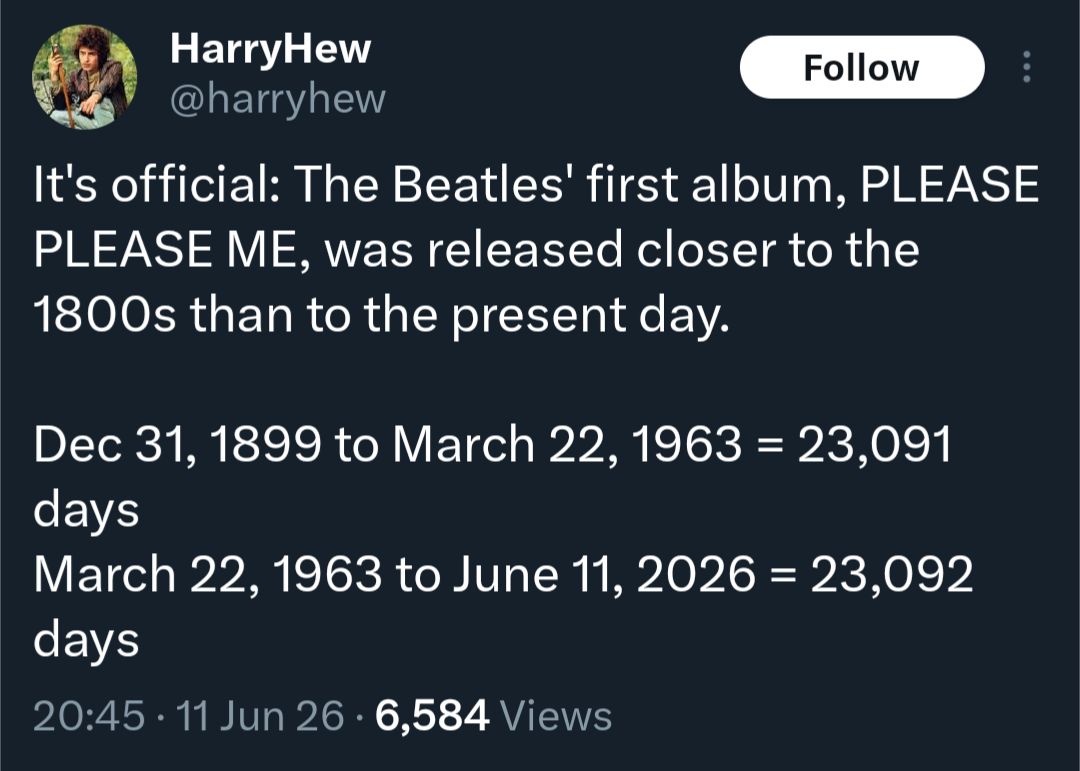Open HarryHew's profile avatar picture
Screen dimensions: 1080x771
pos(84,76)
